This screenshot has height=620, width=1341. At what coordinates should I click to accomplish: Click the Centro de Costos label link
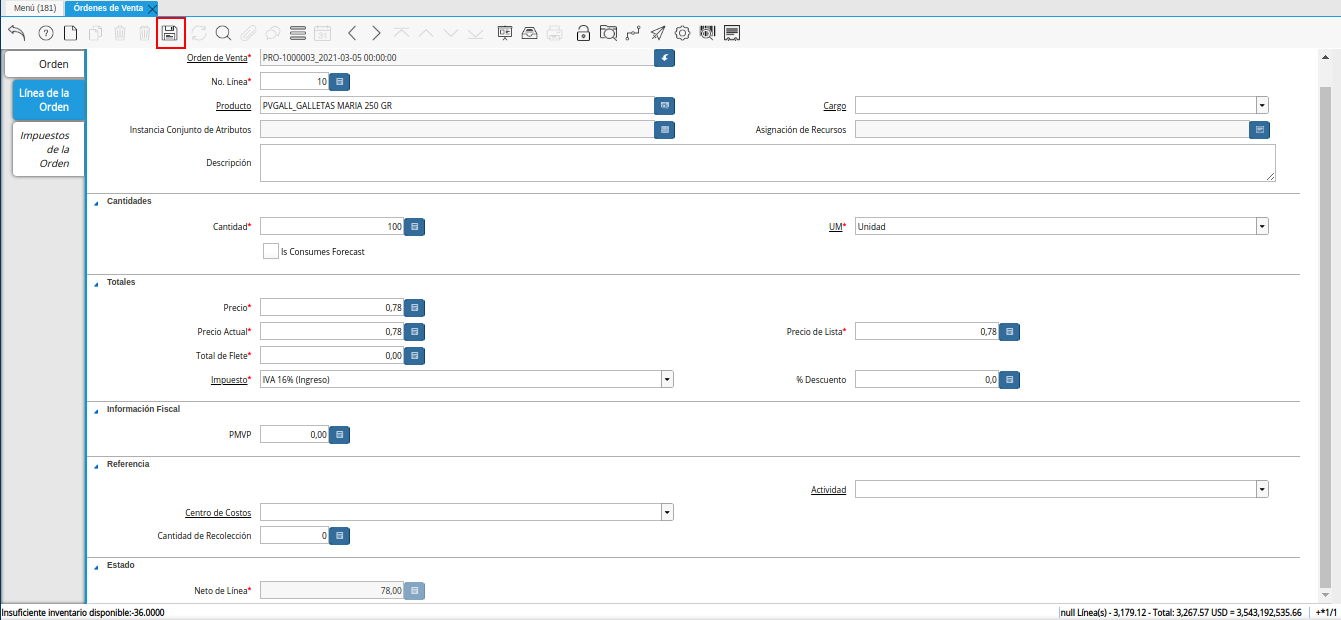[218, 512]
